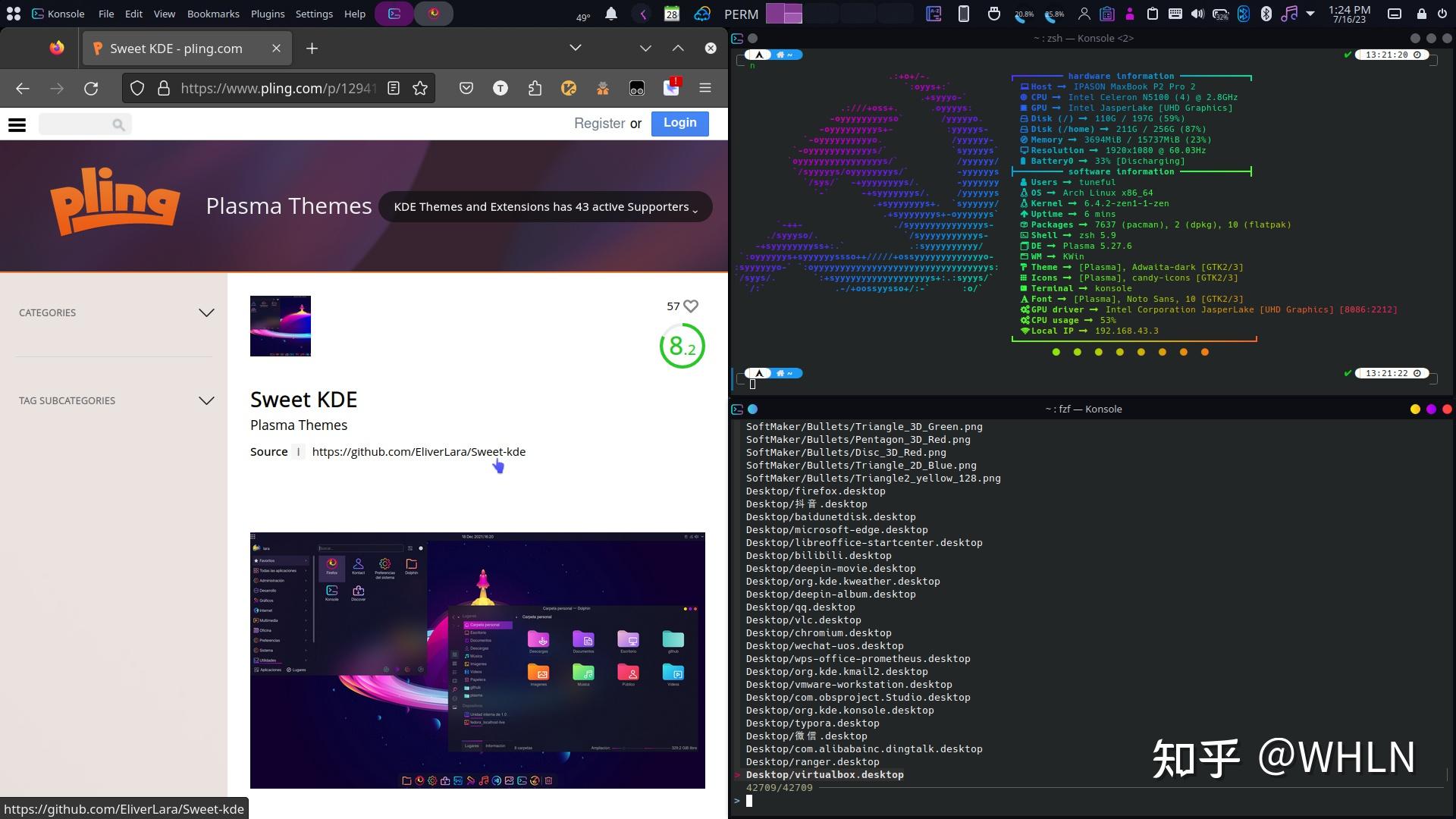Go back using Firefox back arrow
This screenshot has width=1456, height=819.
tap(23, 89)
